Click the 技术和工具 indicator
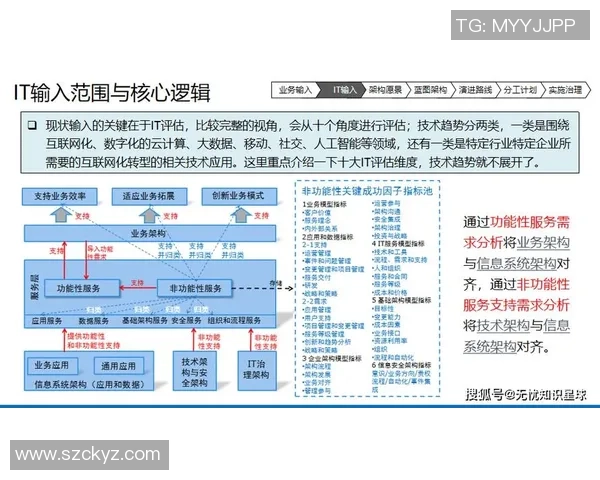Screen dimensions: 600x480 [x=390, y=252]
